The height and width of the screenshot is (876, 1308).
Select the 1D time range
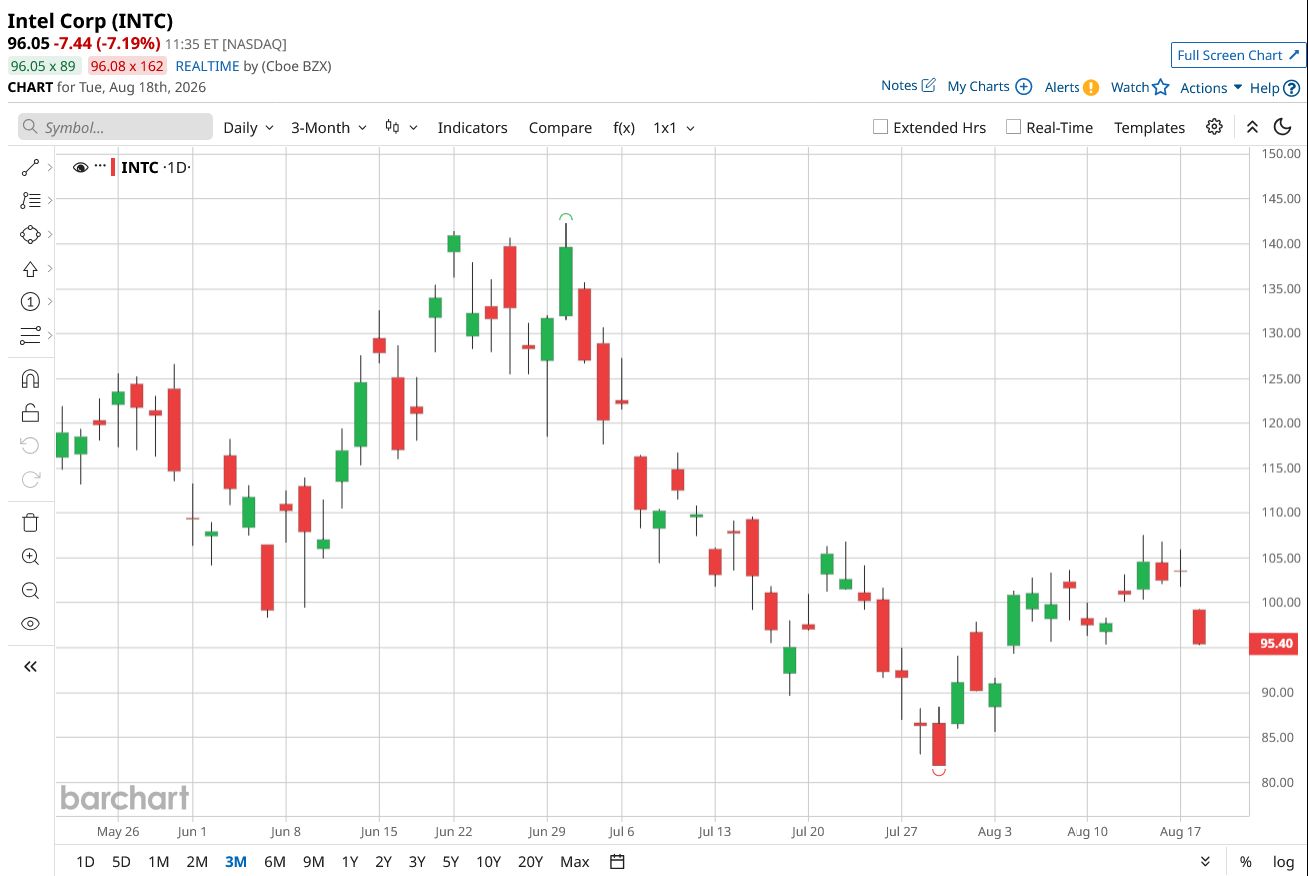pos(85,862)
